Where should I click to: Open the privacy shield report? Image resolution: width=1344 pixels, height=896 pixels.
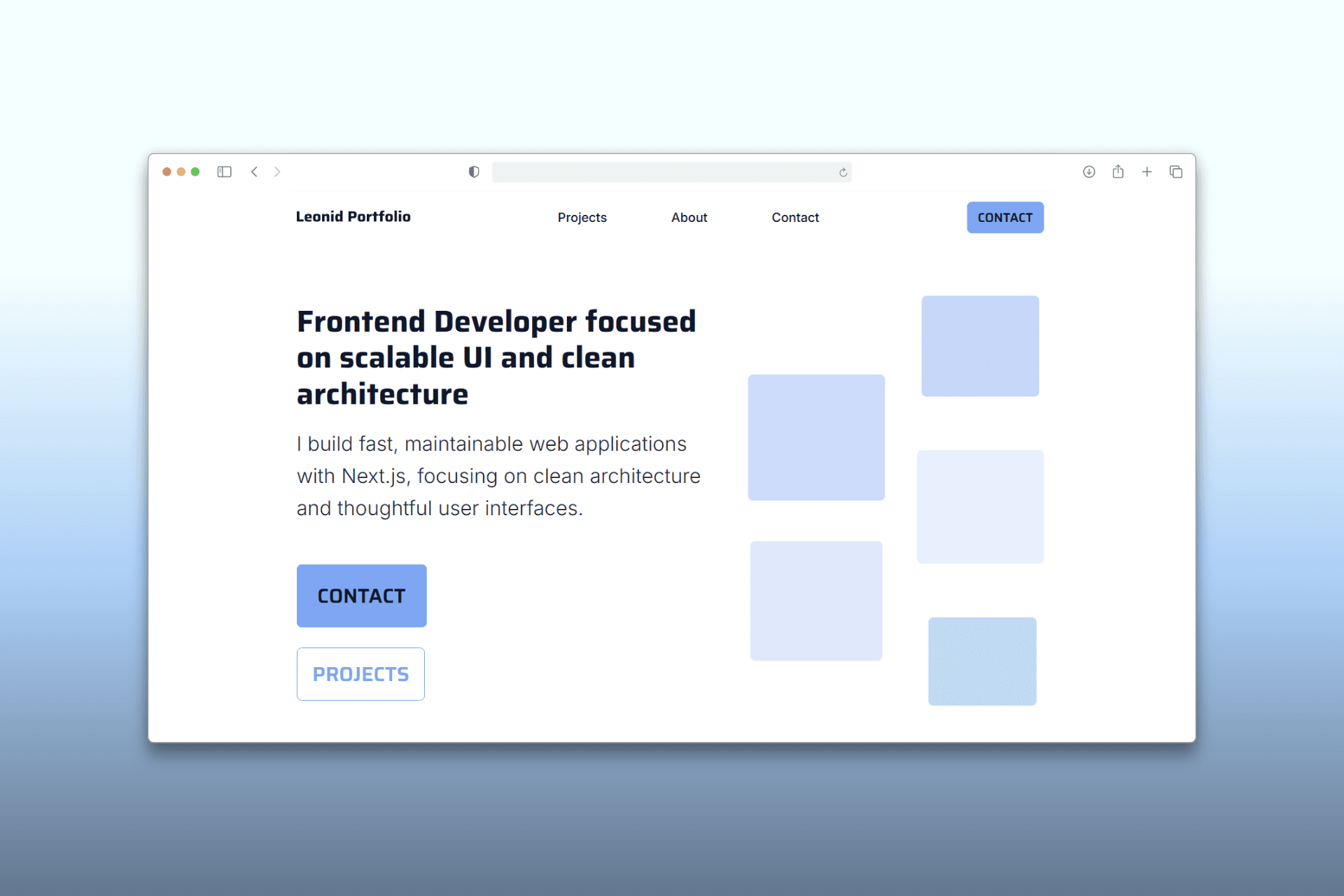point(474,171)
